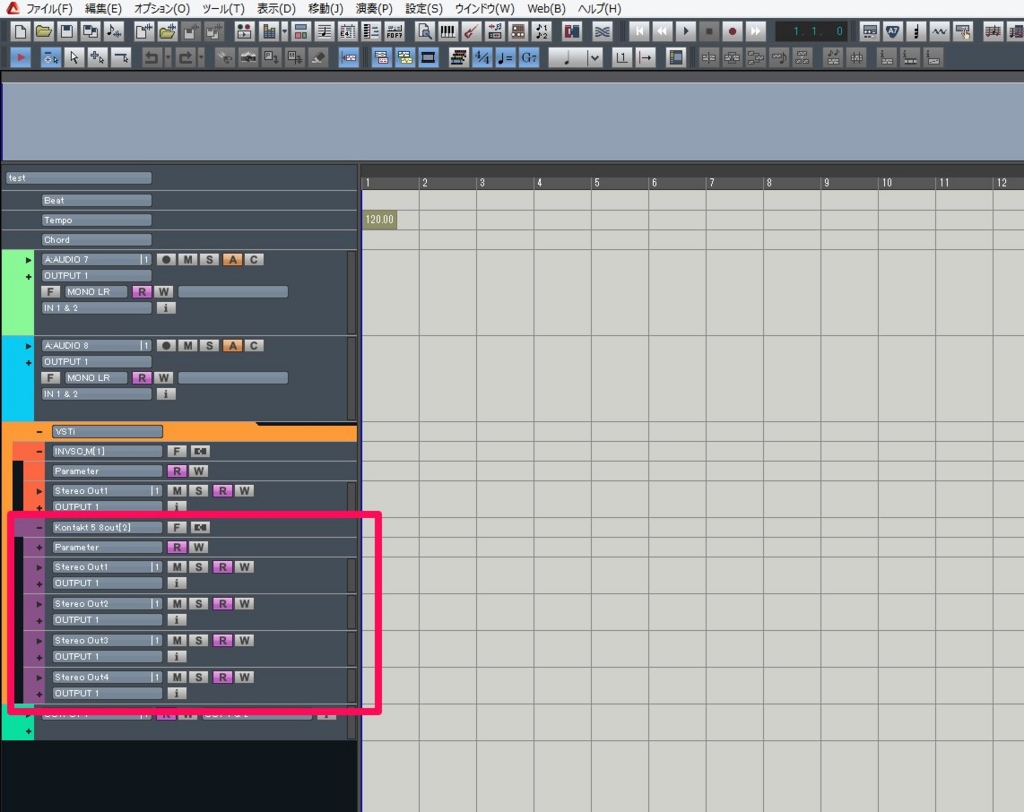1024x812 pixels.
Task: Open the note length dropdown arrow
Action: pos(595,58)
